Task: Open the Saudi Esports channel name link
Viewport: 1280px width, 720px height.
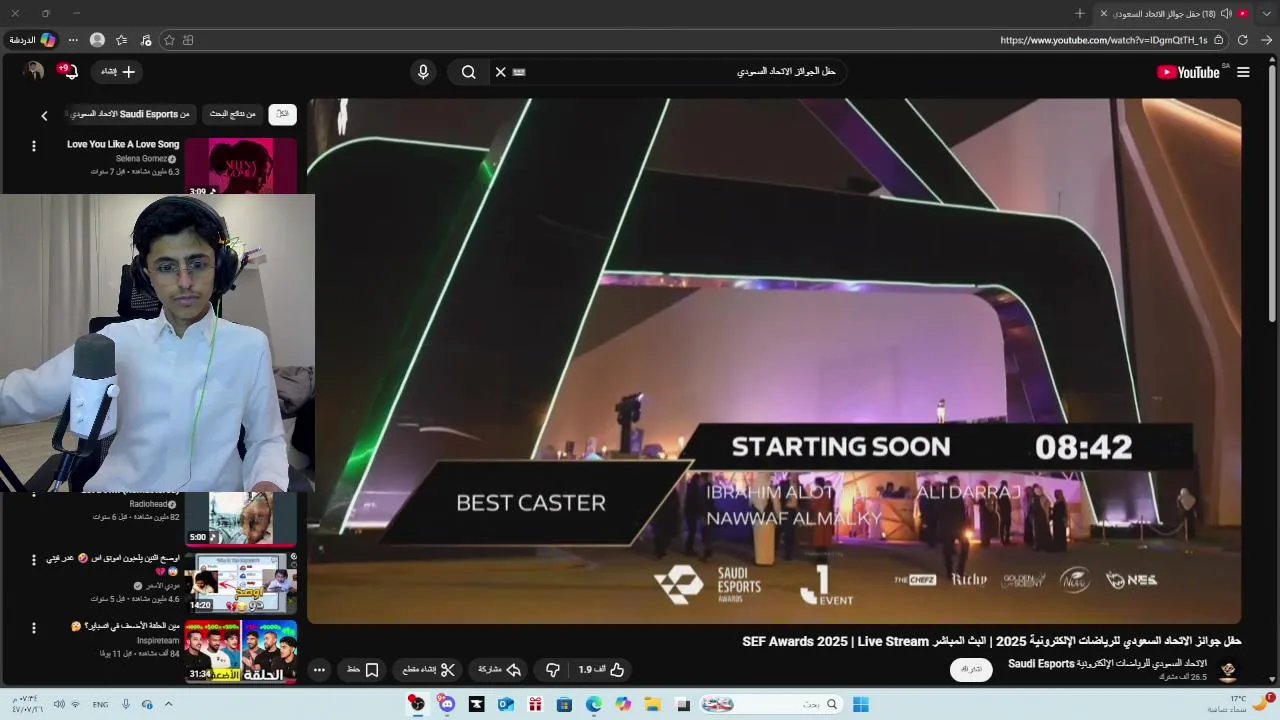Action: (x=1107, y=664)
